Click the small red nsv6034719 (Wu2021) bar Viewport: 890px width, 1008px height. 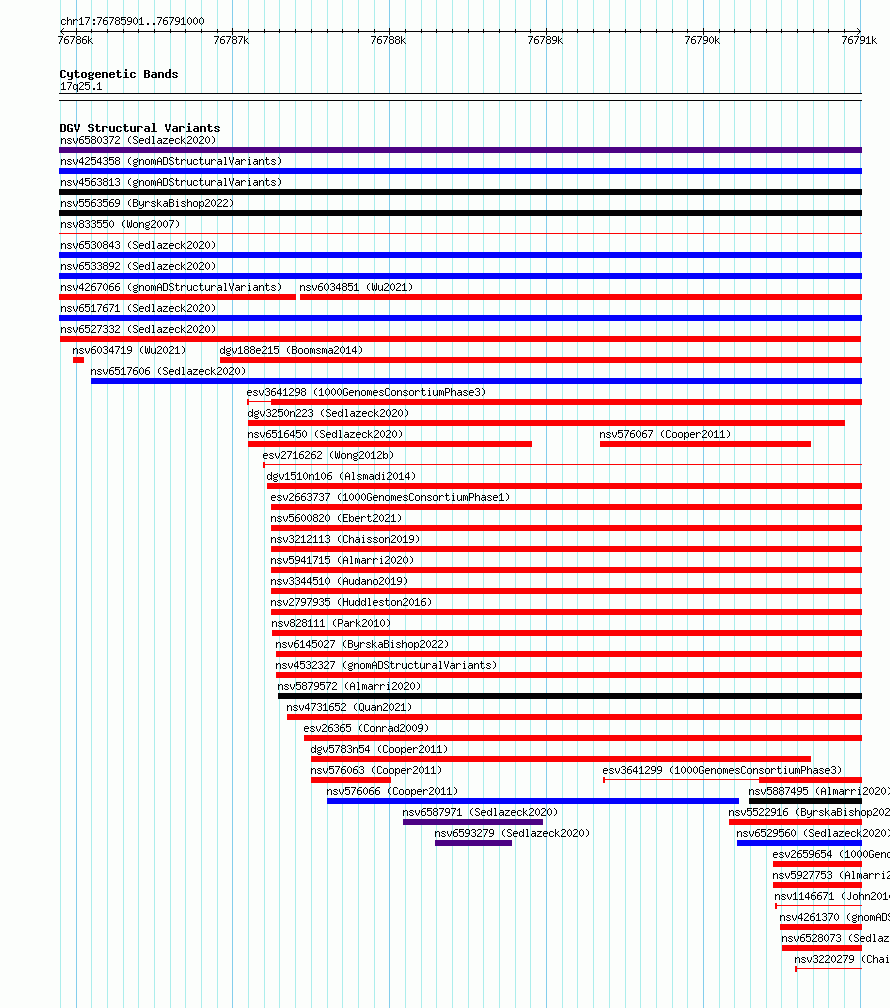[78, 360]
